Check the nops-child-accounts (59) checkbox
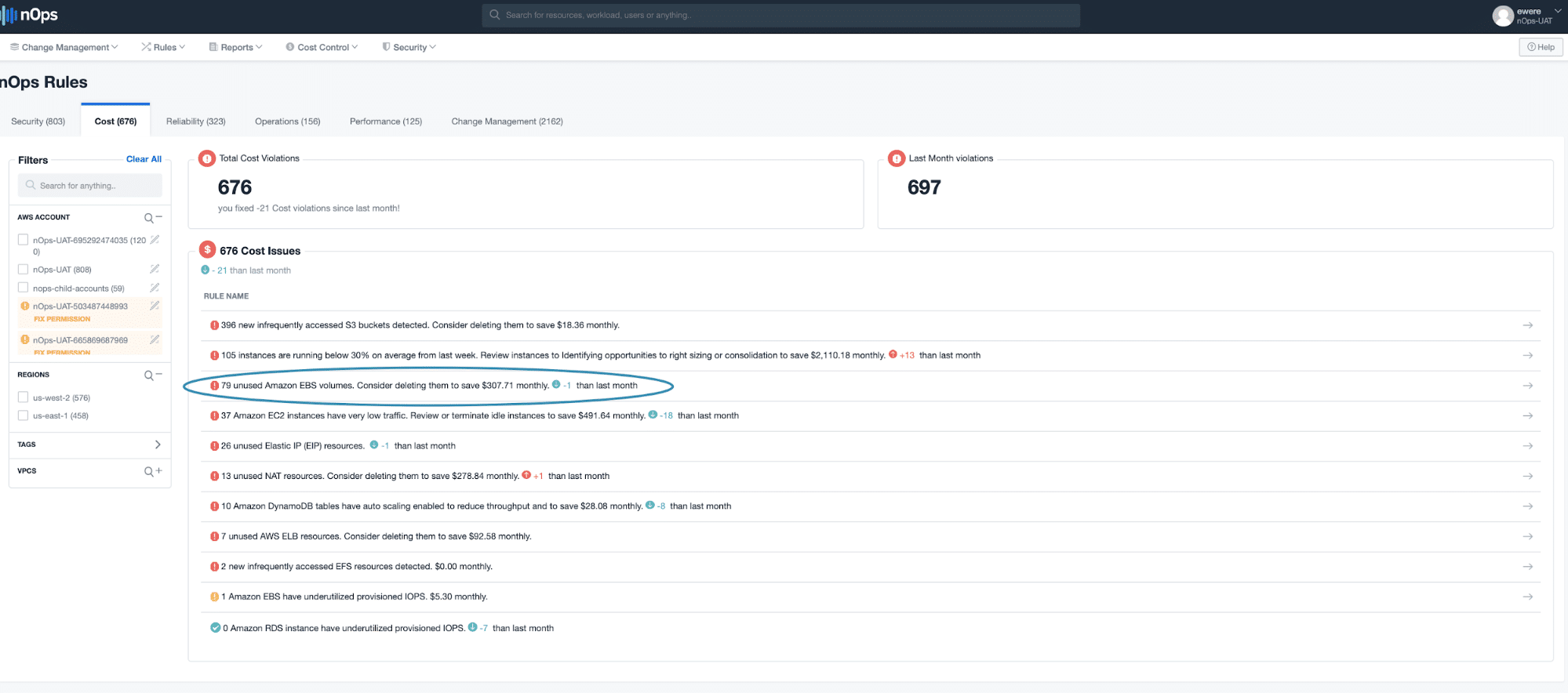The height and width of the screenshot is (693, 1568). [23, 288]
